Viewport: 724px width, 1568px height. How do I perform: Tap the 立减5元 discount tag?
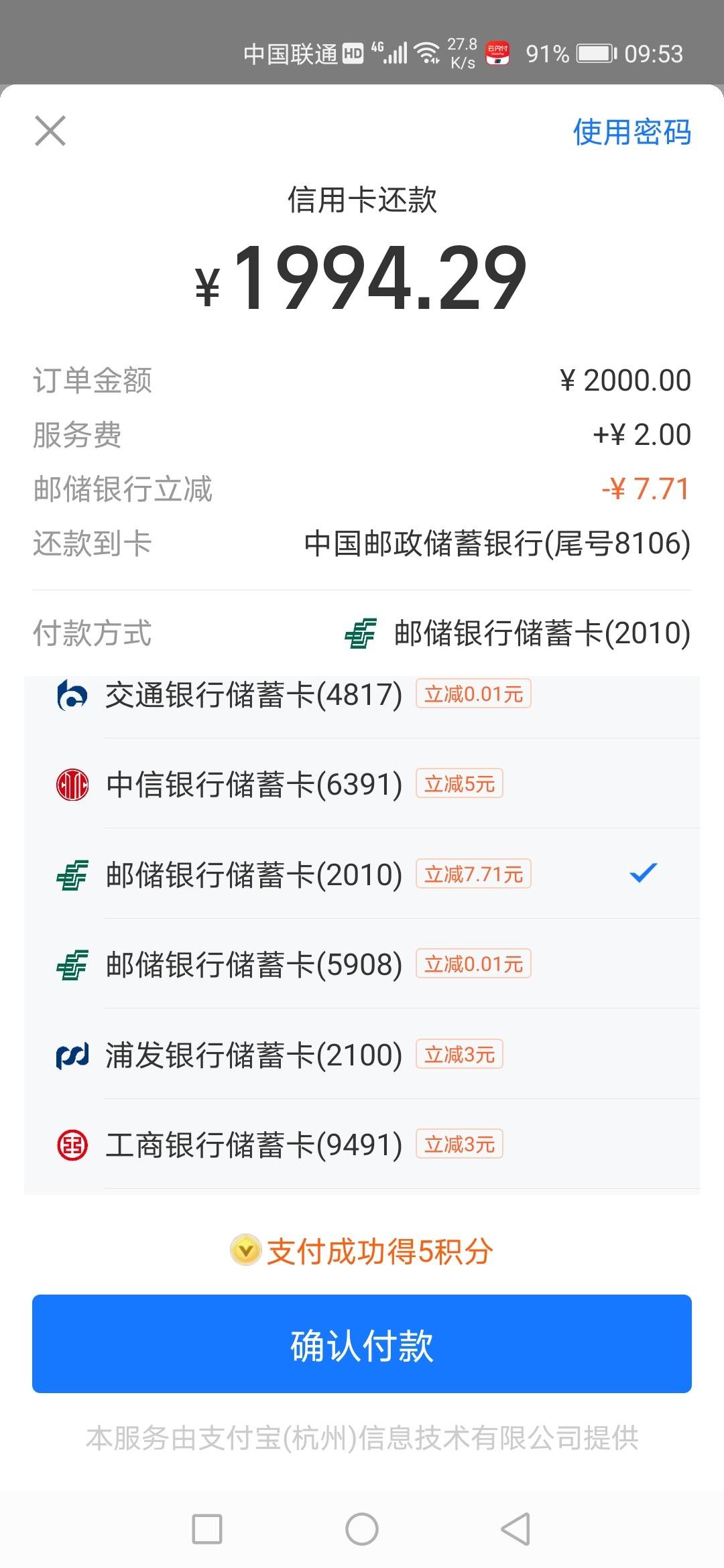[x=459, y=783]
